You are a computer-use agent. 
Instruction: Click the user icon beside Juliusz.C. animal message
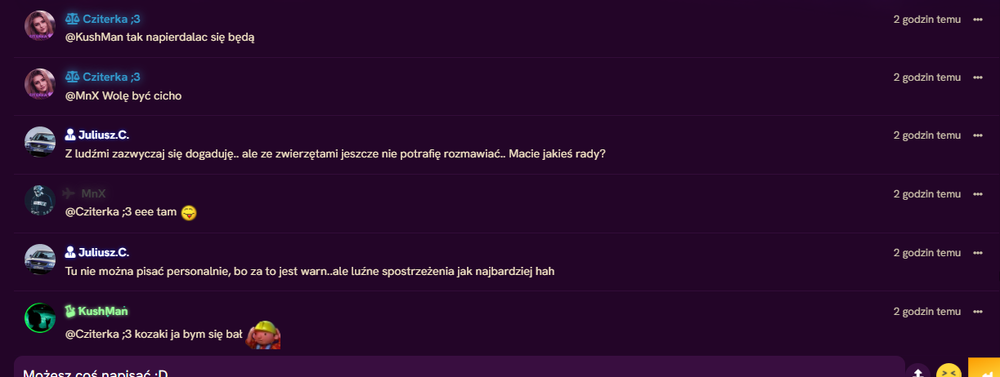(71, 135)
